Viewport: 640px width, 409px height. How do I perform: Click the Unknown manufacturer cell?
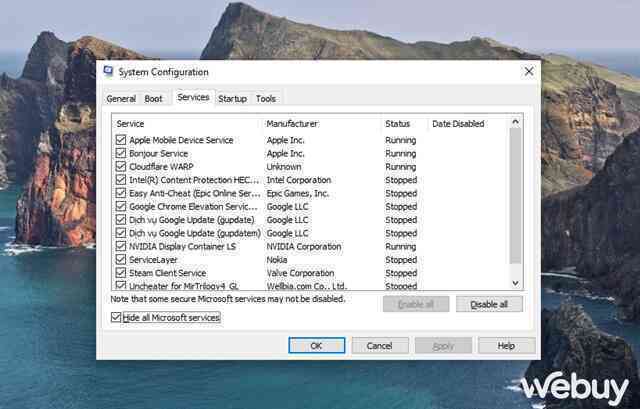[284, 167]
